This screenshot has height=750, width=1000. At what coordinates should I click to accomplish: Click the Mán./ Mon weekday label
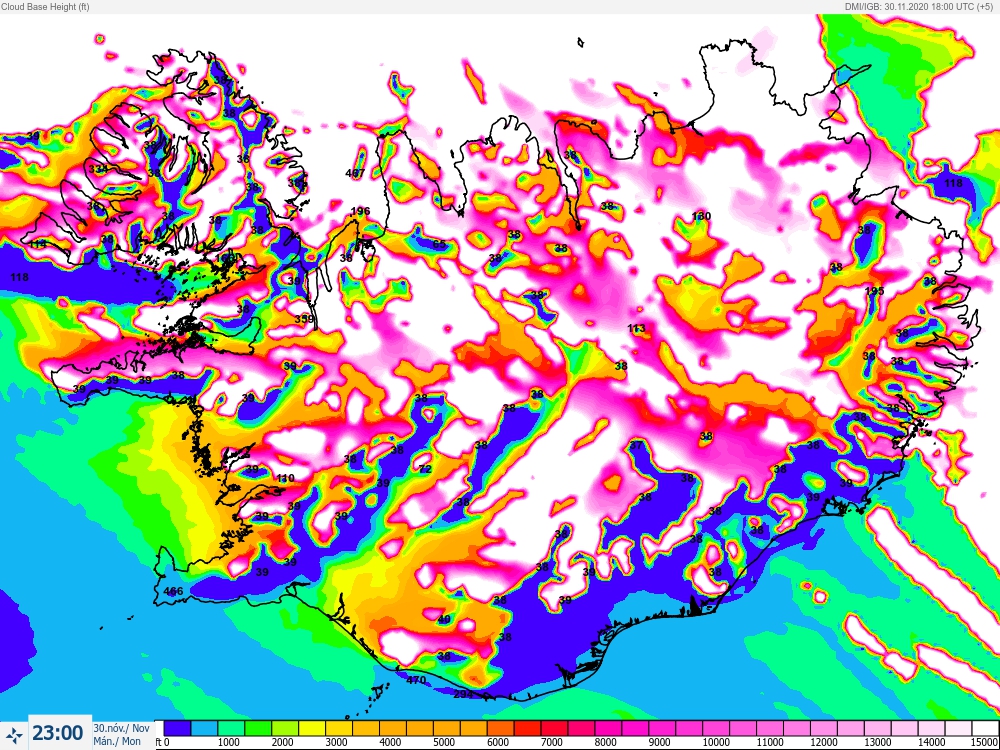117,741
